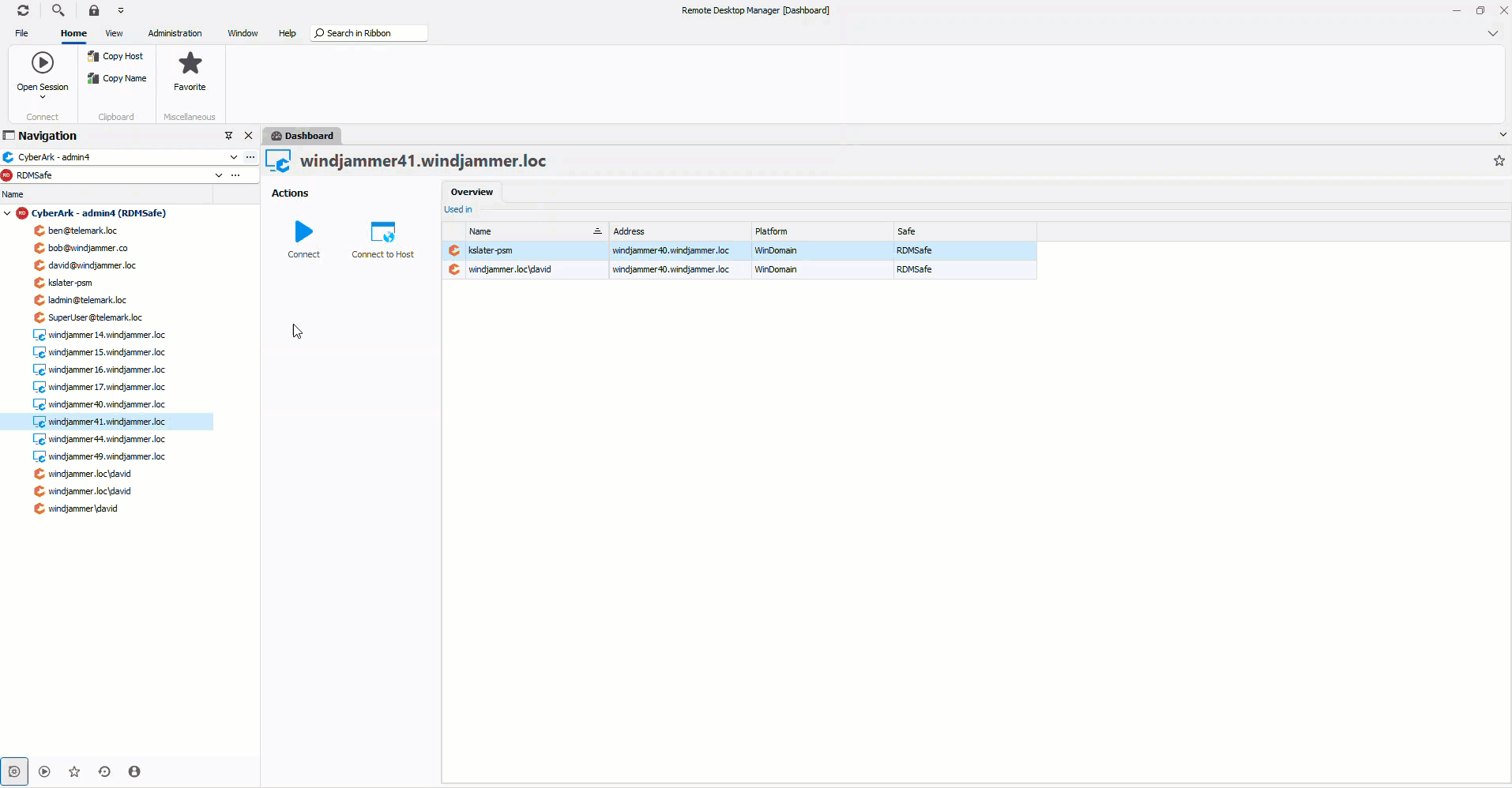Show favorites via bottom star icon
This screenshot has height=788, width=1512.
(x=74, y=771)
